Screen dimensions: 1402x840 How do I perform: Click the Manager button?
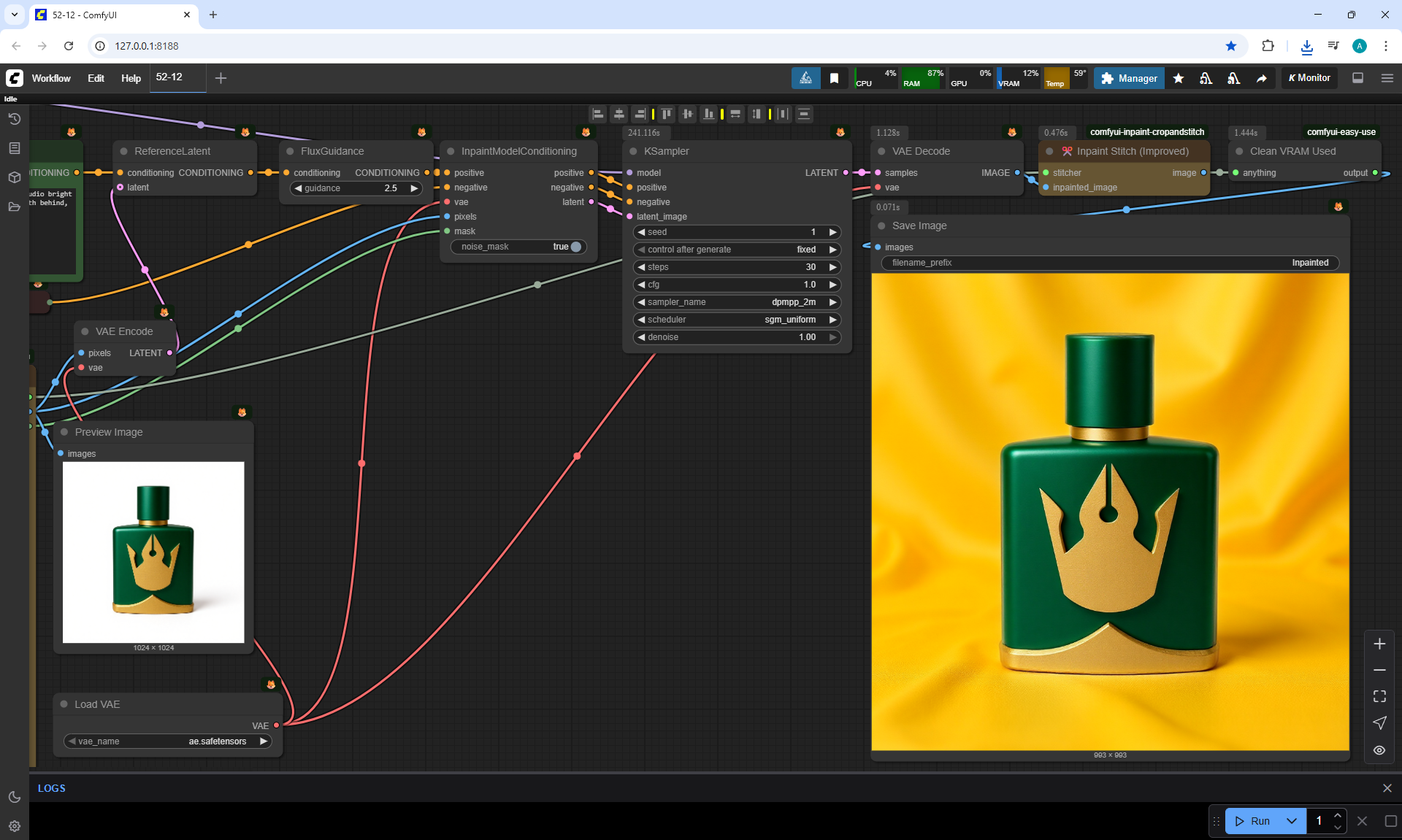pos(1129,78)
